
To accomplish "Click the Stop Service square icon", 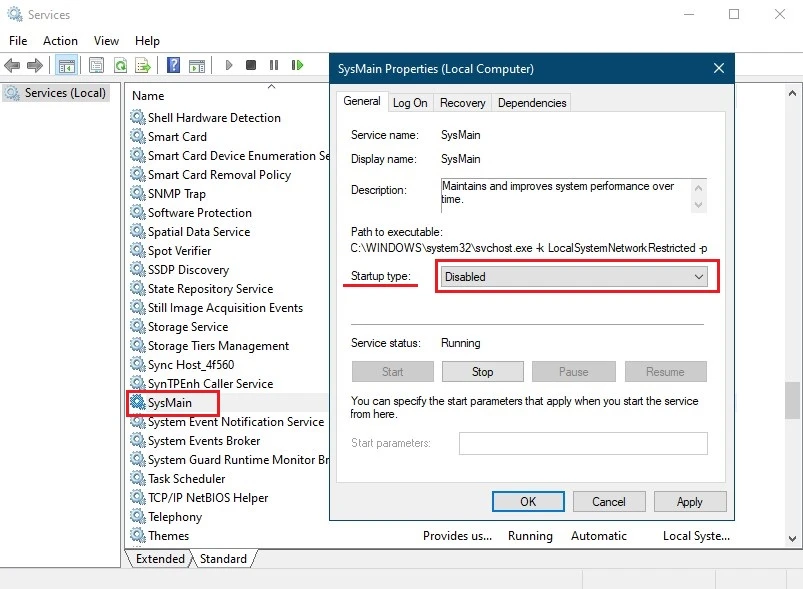I will [x=251, y=65].
